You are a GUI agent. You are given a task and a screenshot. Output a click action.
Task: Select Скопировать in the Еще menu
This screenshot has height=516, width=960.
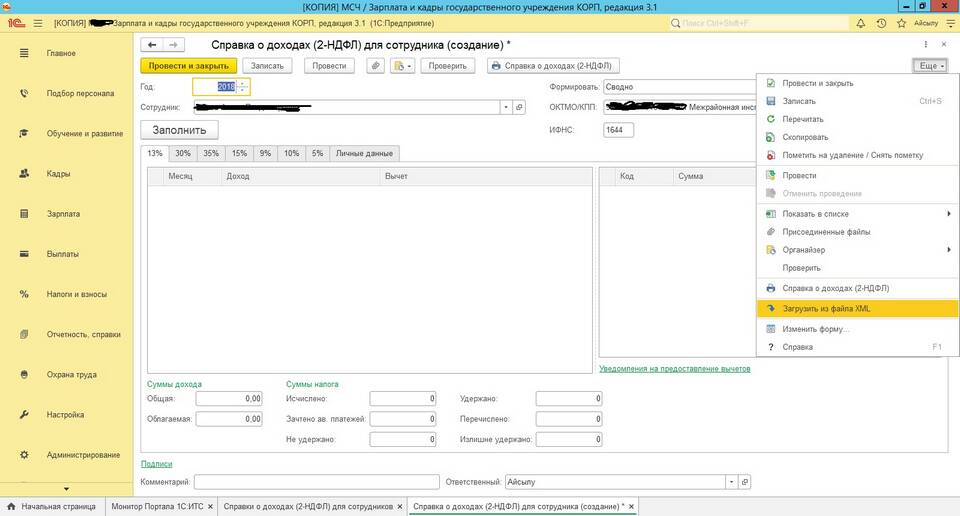point(858,137)
